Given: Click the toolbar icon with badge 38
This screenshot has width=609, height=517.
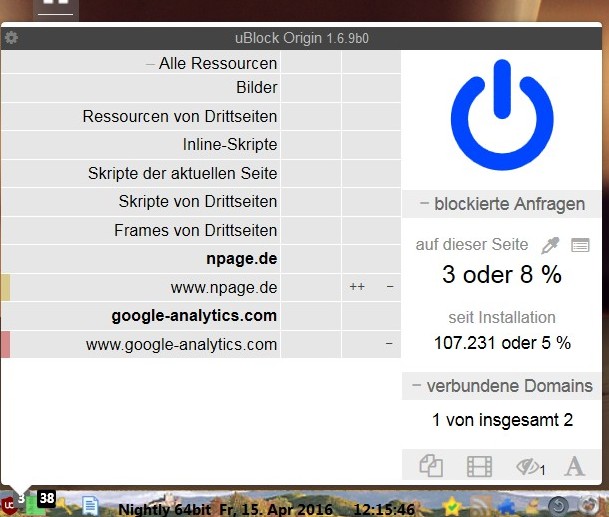Looking at the screenshot, I should (43, 503).
